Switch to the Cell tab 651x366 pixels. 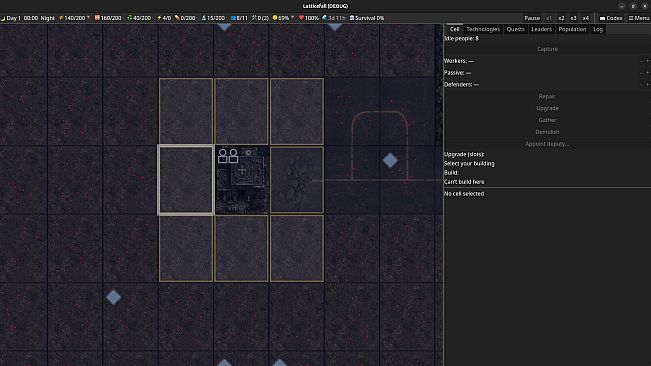455,29
